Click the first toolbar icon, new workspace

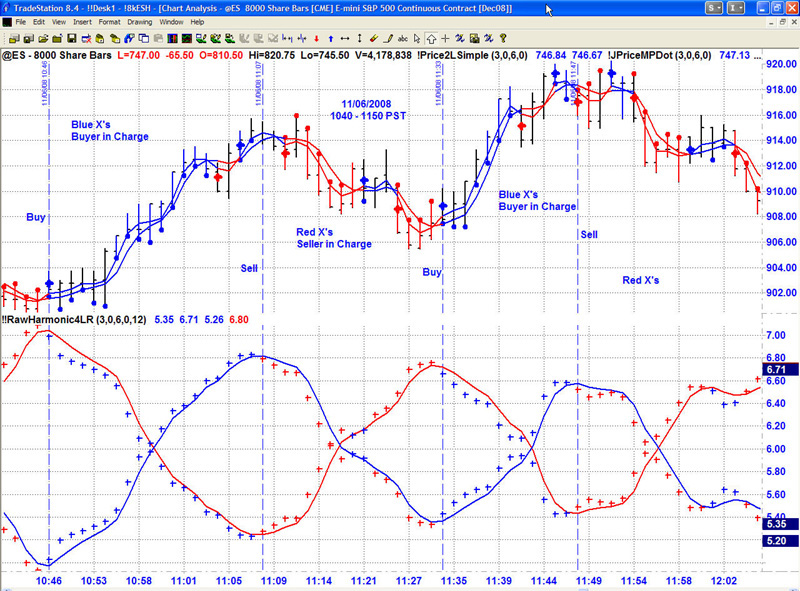(x=14, y=38)
